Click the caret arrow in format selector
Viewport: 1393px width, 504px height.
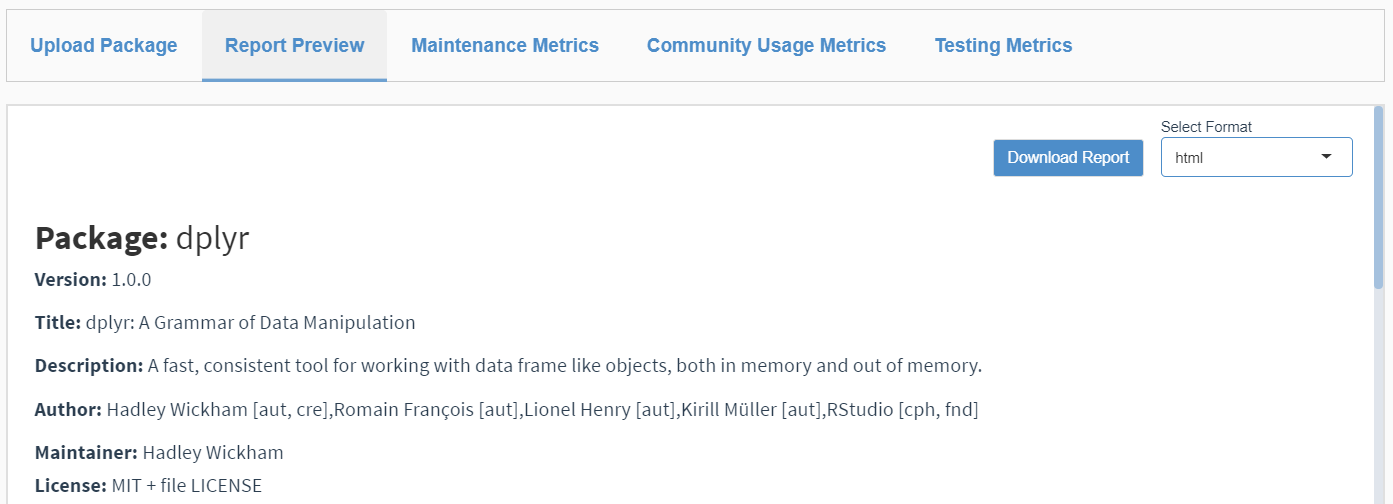(1326, 157)
